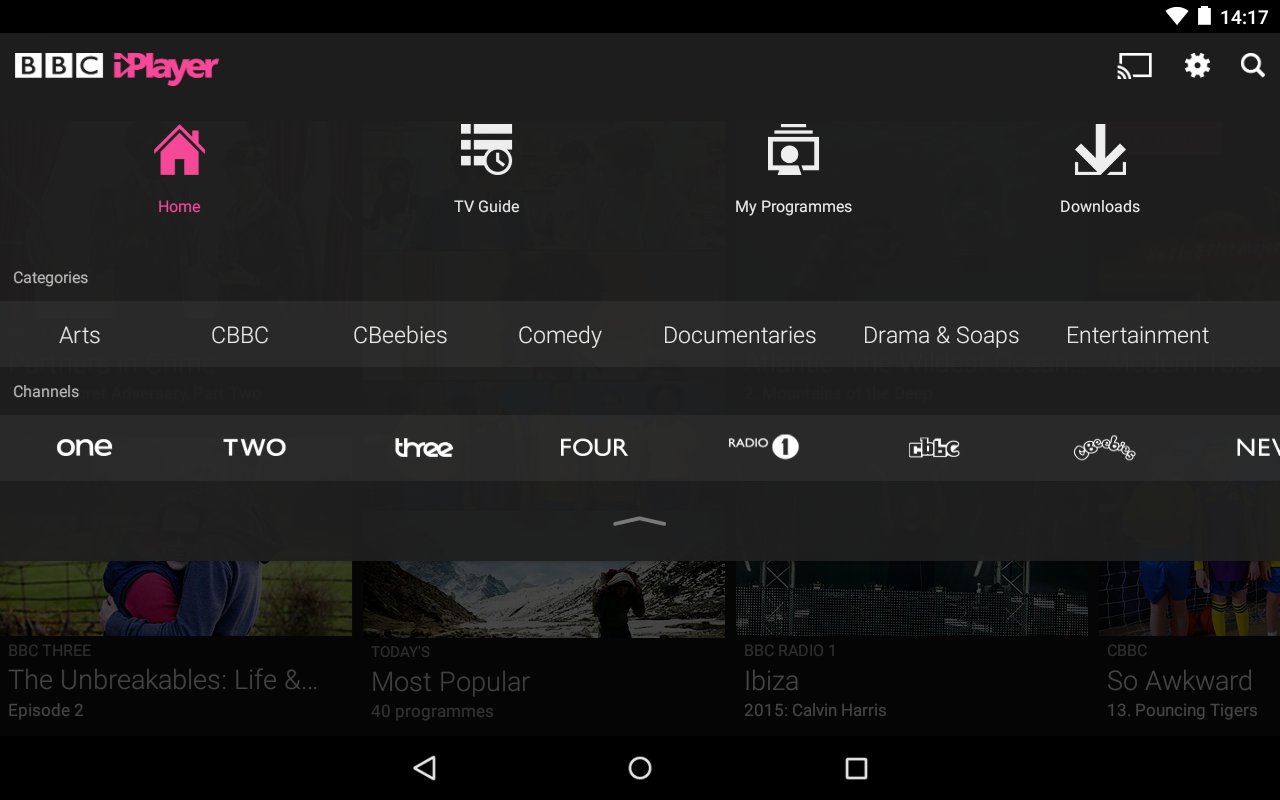Tap the status bar clock 14:17
The width and height of the screenshot is (1280, 800).
(1244, 17)
